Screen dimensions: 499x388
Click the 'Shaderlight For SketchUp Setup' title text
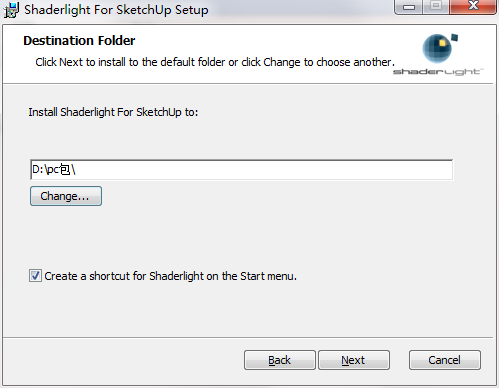(x=116, y=10)
